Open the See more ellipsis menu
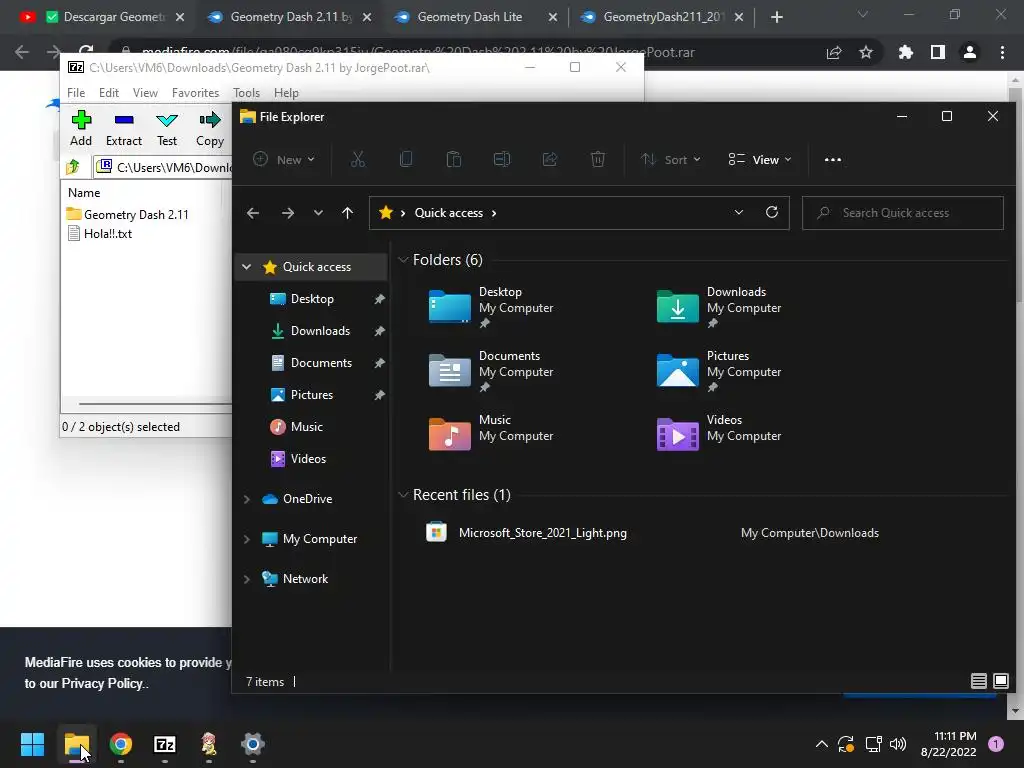This screenshot has height=768, width=1024. (833, 159)
